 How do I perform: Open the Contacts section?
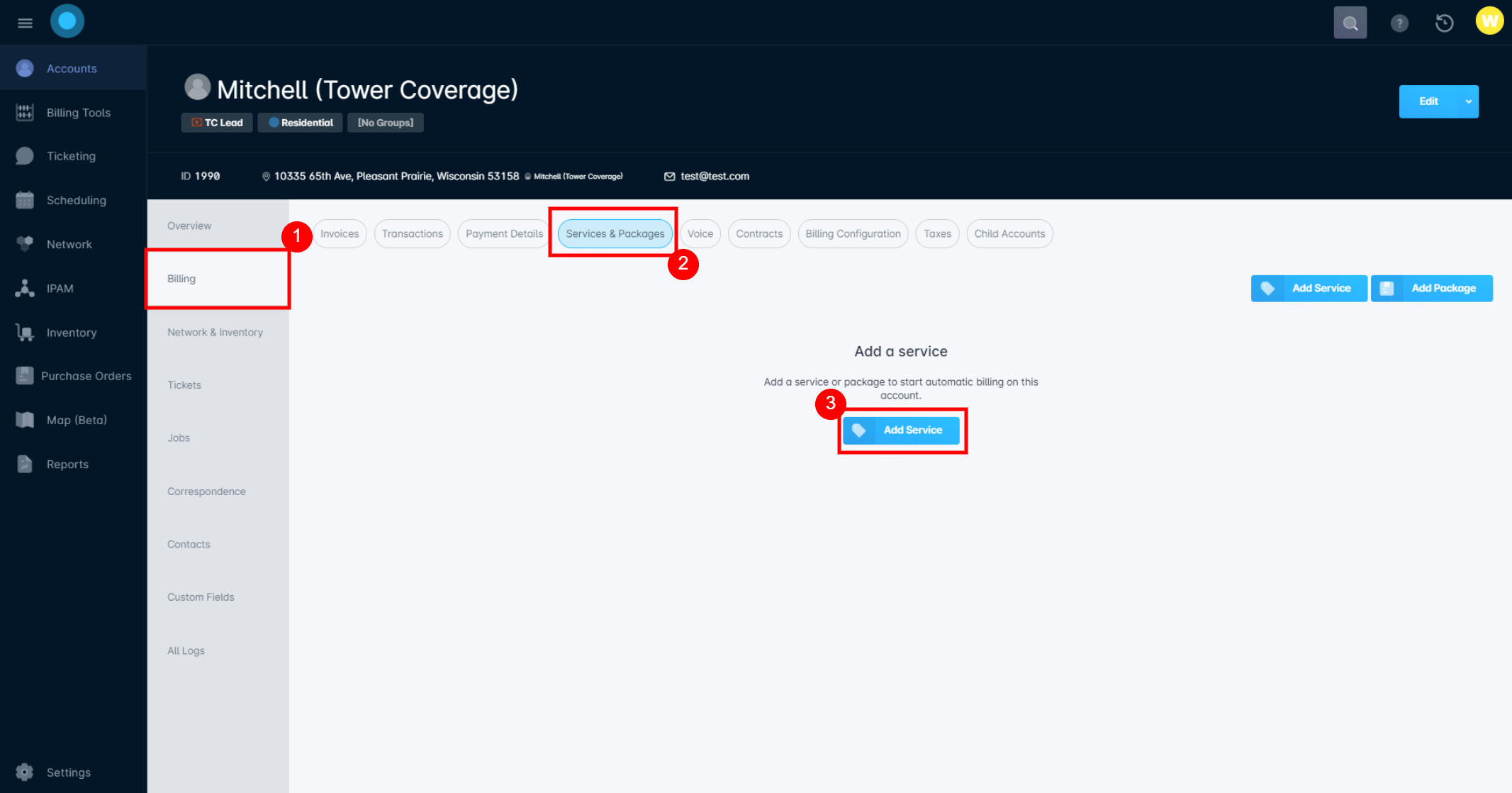[218, 545]
